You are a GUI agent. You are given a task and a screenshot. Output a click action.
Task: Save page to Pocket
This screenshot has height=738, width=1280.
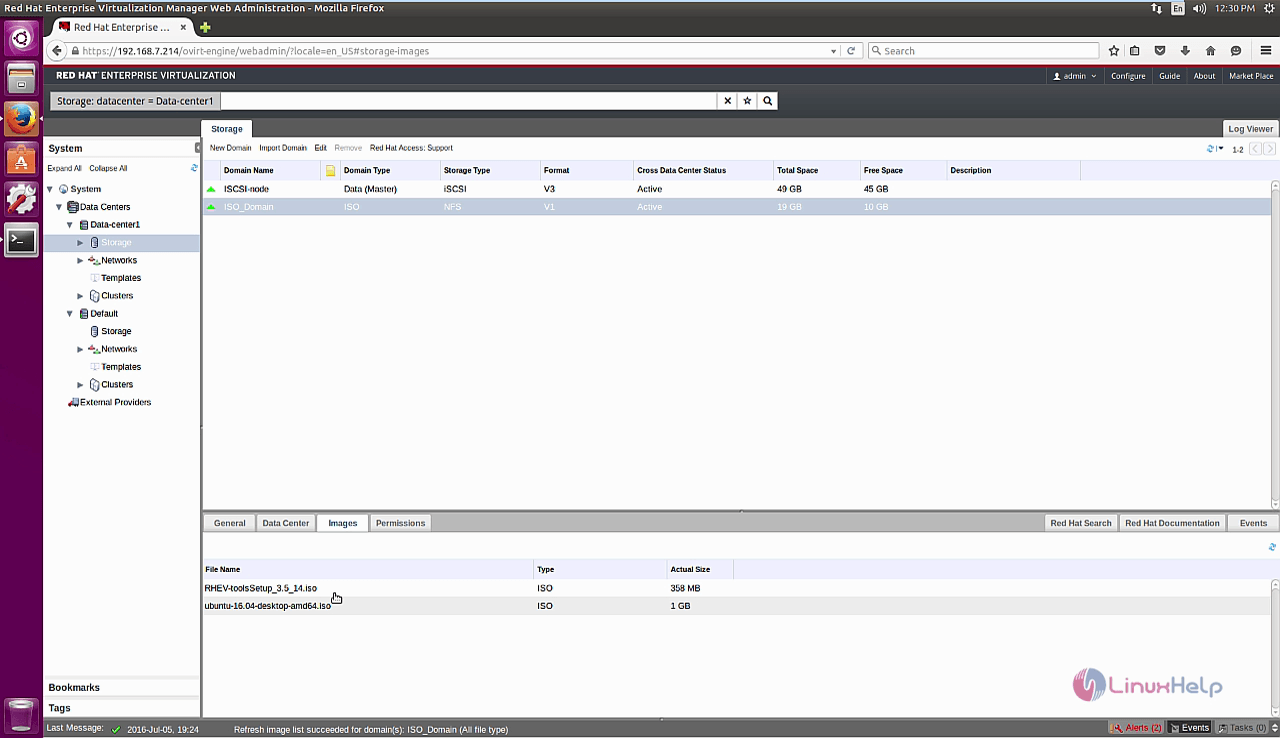click(1160, 51)
